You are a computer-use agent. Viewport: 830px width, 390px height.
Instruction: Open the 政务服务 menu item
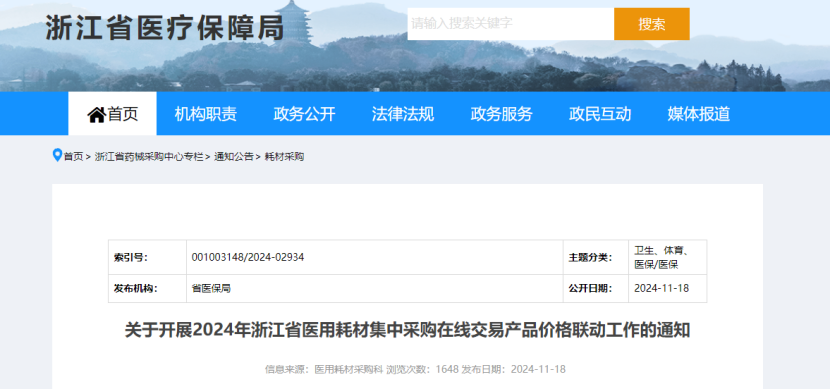click(x=501, y=114)
